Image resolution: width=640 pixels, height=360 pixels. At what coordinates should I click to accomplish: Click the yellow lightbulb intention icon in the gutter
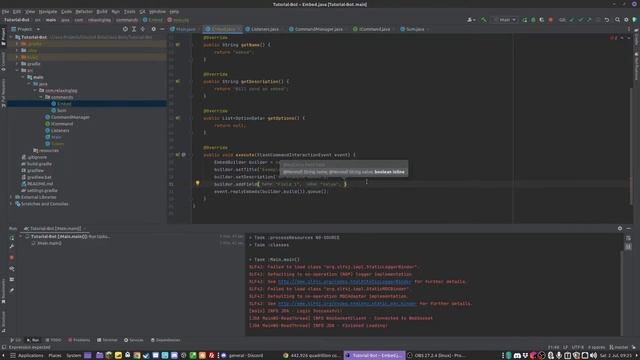click(x=198, y=184)
